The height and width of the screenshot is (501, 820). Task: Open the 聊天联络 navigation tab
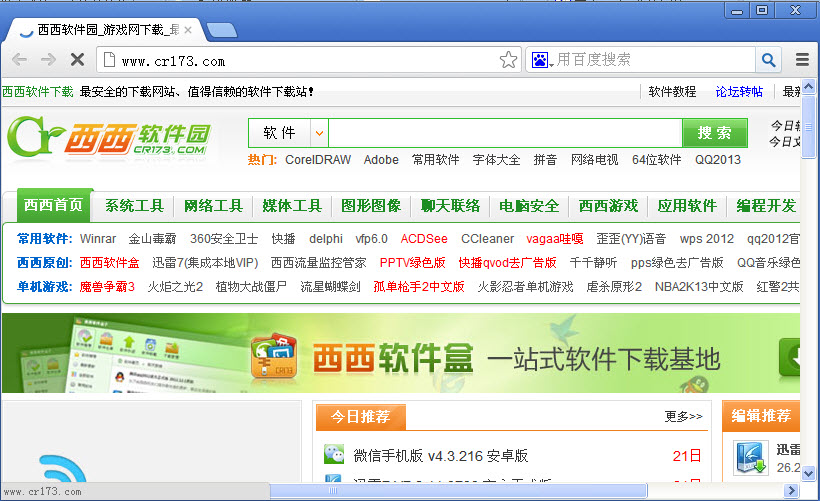(450, 206)
